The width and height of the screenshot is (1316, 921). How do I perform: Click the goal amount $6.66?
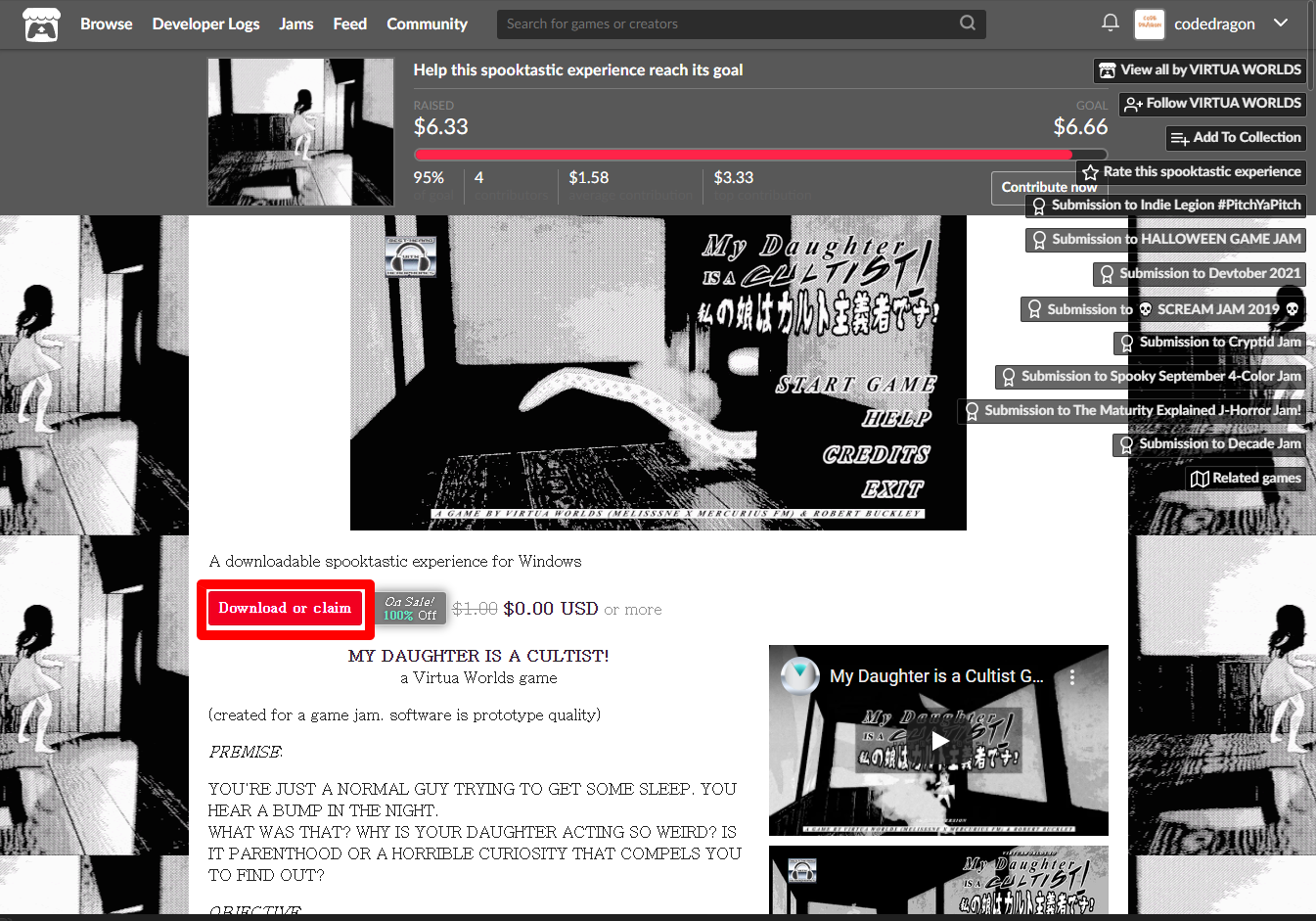1080,127
